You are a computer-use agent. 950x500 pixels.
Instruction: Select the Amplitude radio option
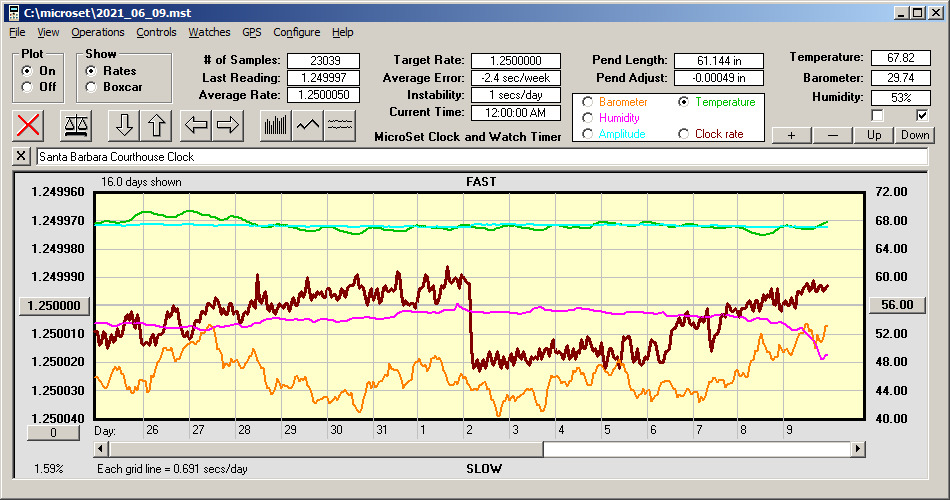587,133
